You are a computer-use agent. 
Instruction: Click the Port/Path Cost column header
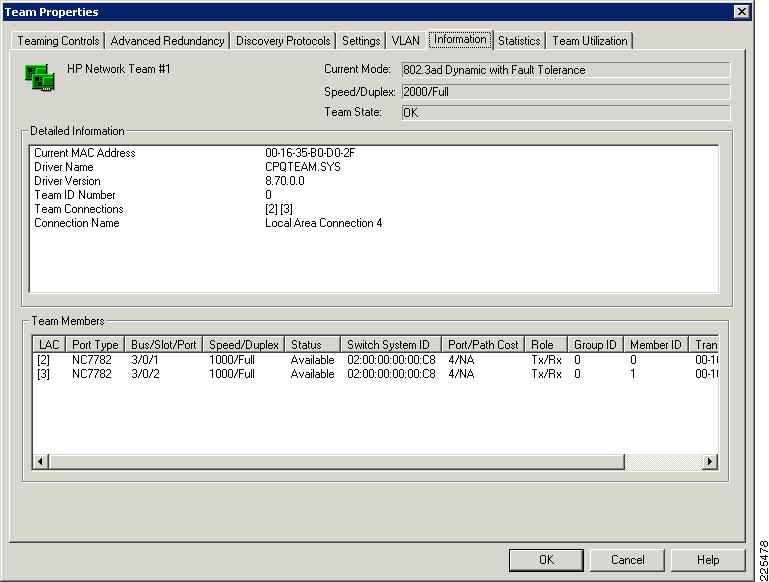(483, 345)
